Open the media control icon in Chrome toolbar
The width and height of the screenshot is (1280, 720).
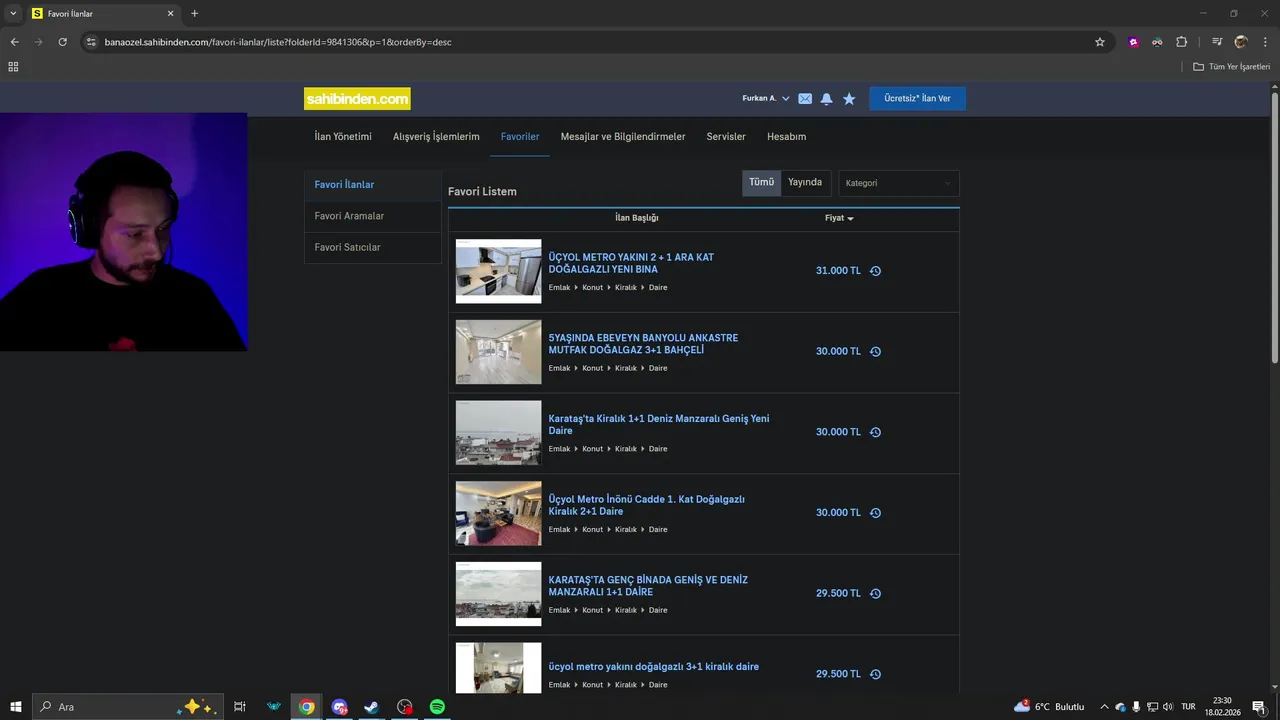(x=1216, y=42)
